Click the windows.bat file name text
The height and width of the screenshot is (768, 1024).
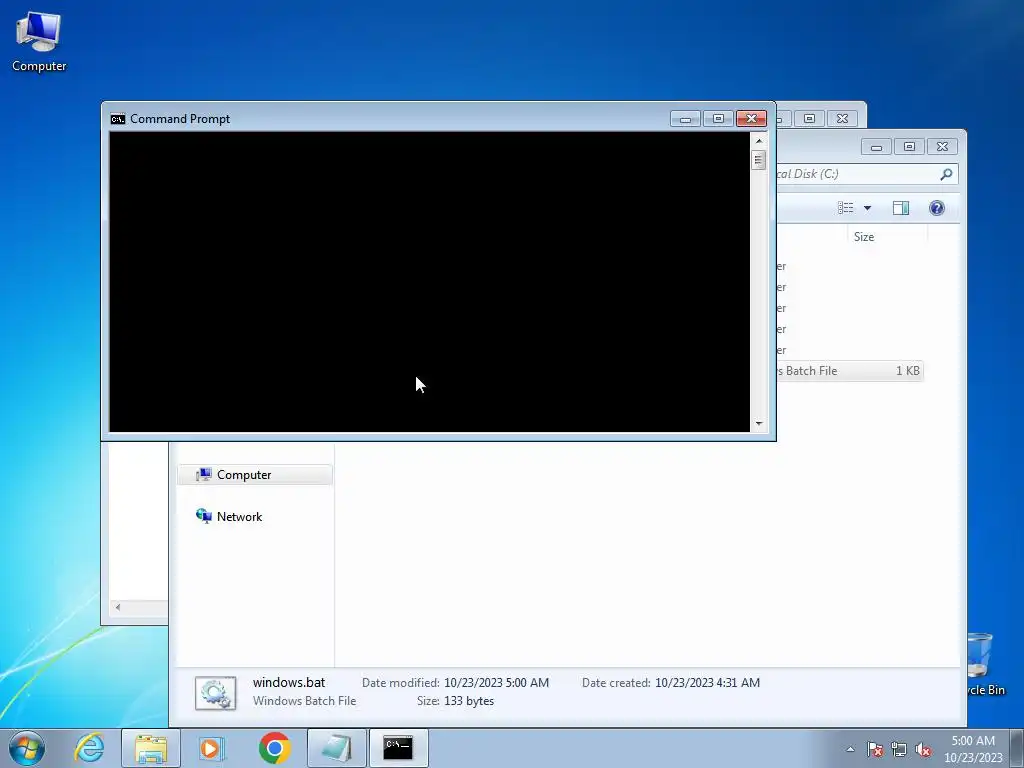[x=289, y=682]
